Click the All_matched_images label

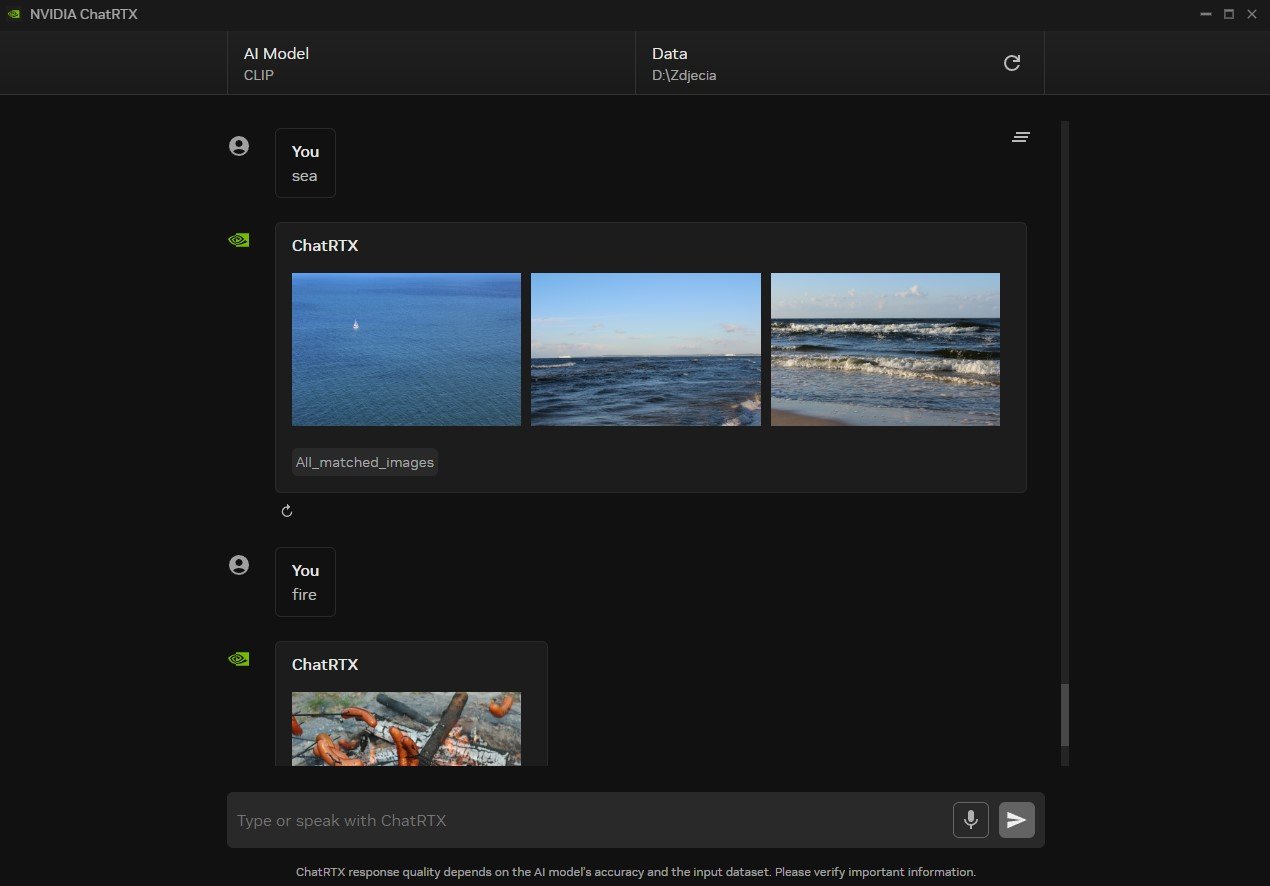(x=364, y=462)
